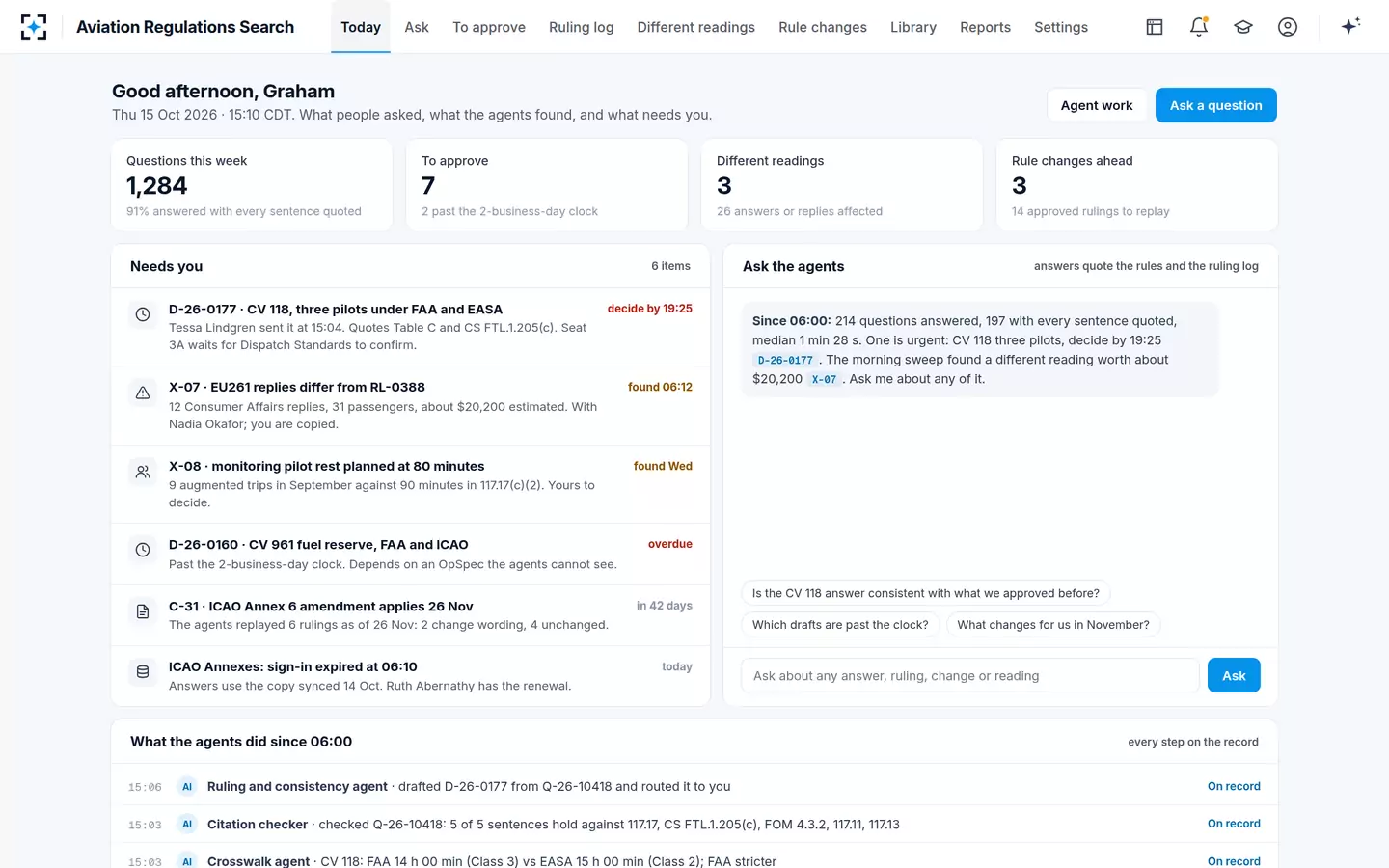The height and width of the screenshot is (868, 1389).
Task: Click the clock icon beside D-26-0177
Action: click(143, 314)
